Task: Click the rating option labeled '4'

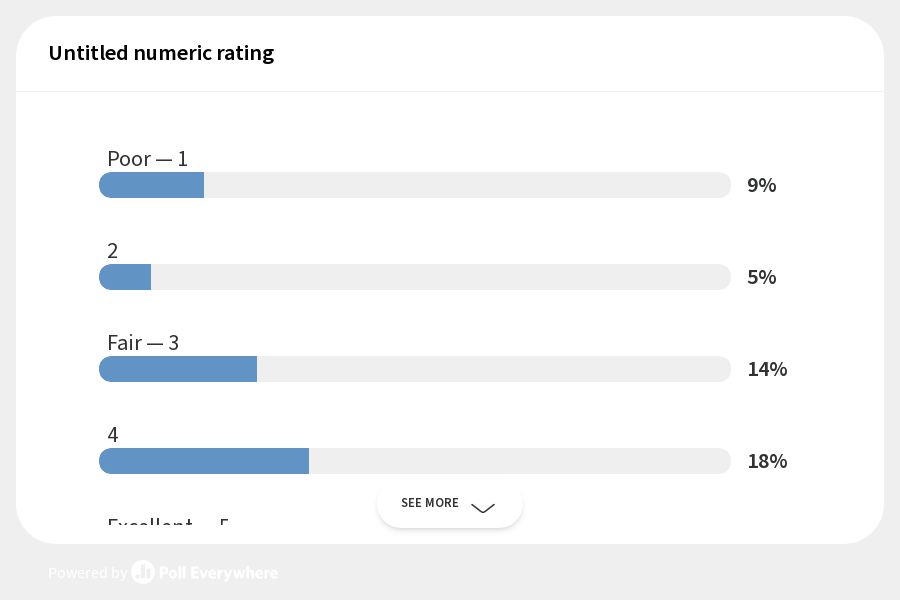Action: click(x=112, y=435)
